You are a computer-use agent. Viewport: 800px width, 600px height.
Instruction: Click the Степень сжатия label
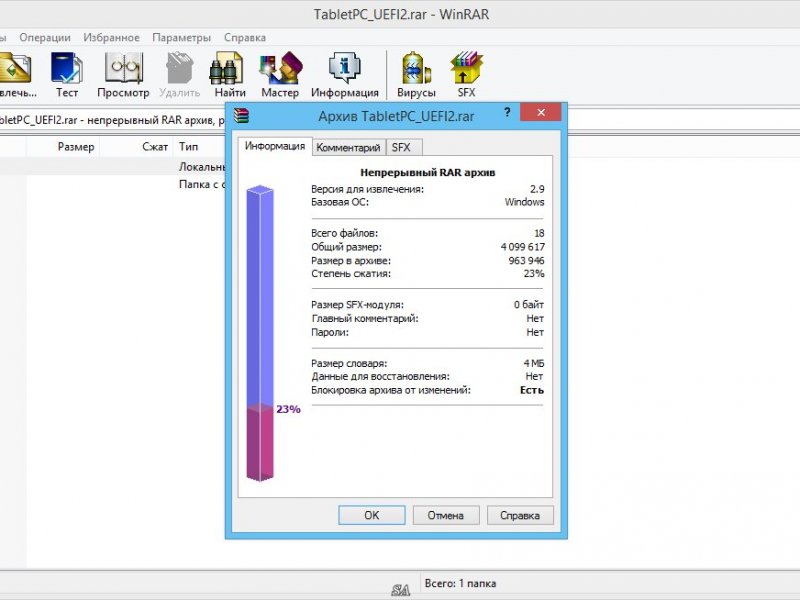pos(351,273)
